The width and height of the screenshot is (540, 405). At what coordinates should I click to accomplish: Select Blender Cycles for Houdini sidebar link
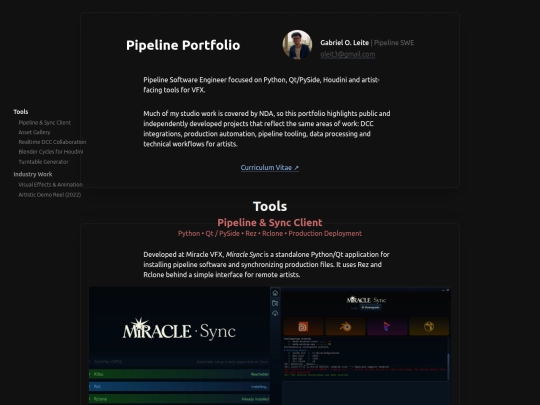tap(51, 152)
